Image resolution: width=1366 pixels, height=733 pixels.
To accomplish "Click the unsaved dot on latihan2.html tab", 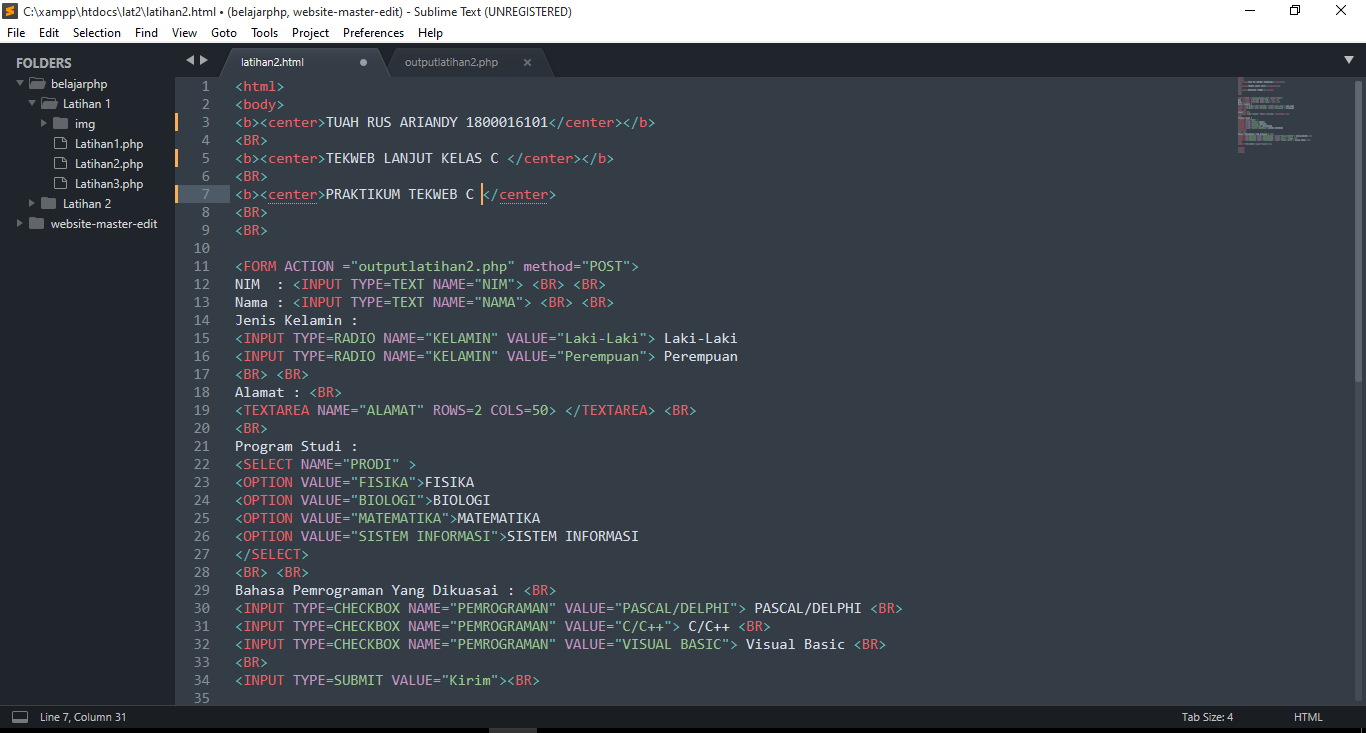I will pyautogui.click(x=363, y=62).
